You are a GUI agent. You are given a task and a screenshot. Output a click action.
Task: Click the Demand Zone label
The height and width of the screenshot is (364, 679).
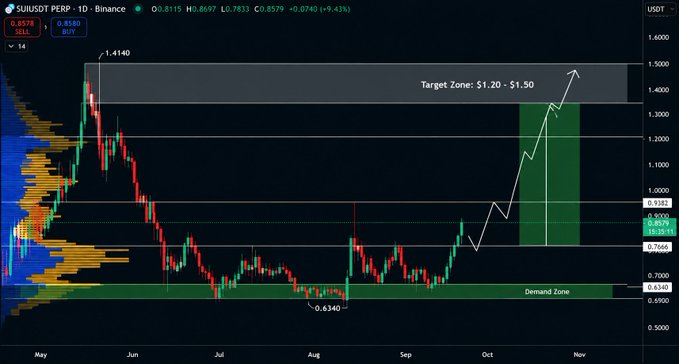pos(547,292)
